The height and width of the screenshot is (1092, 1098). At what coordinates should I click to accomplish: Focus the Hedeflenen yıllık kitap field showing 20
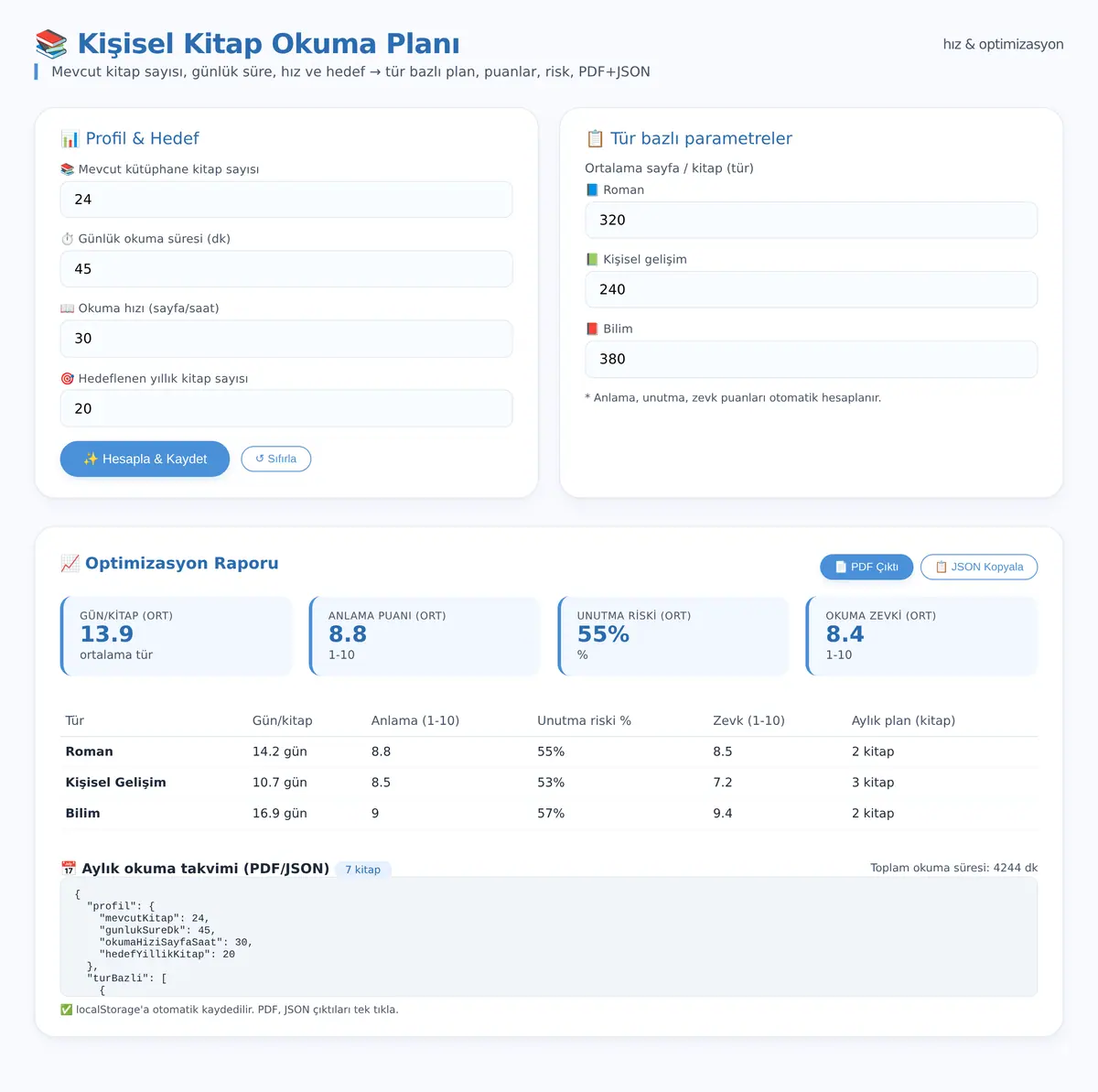[x=286, y=408]
